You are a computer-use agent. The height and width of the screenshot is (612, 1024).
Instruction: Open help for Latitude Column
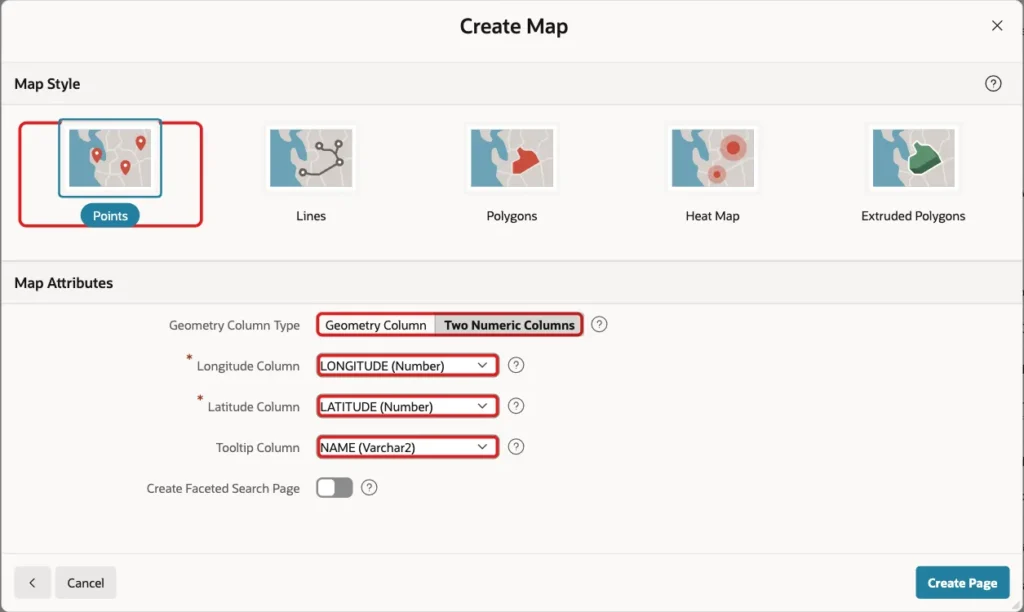(x=516, y=406)
